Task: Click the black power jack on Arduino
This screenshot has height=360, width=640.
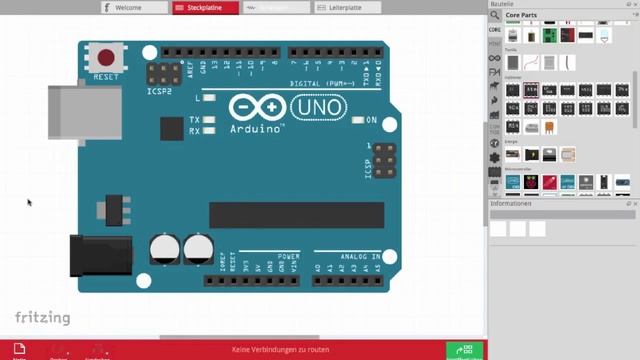Action: [101, 256]
